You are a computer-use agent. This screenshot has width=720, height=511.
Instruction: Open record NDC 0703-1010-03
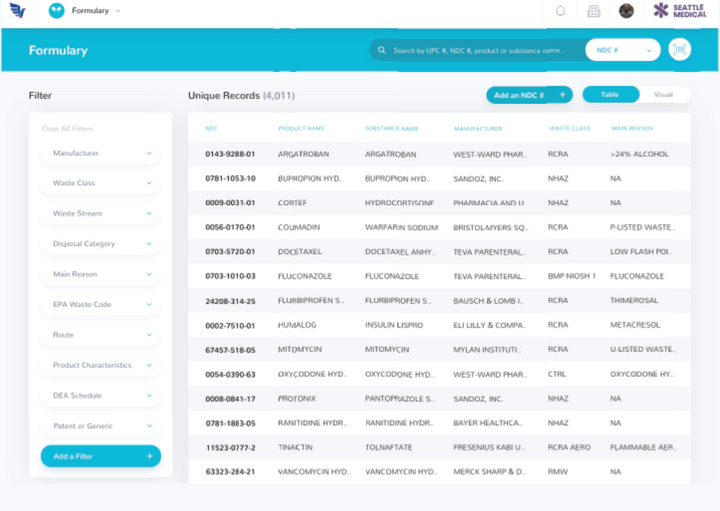(x=230, y=276)
